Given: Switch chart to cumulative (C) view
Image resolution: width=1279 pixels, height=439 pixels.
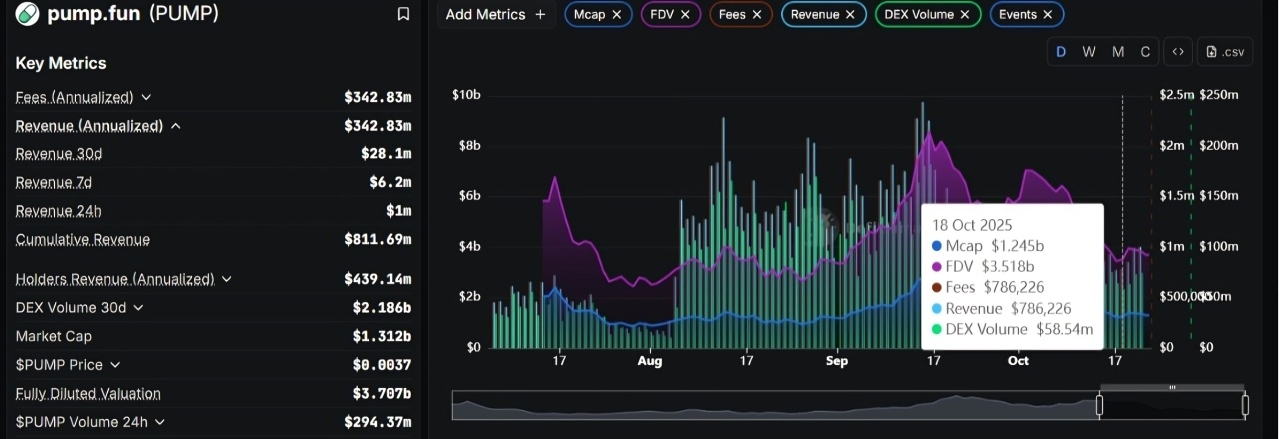Looking at the screenshot, I should coord(1146,52).
